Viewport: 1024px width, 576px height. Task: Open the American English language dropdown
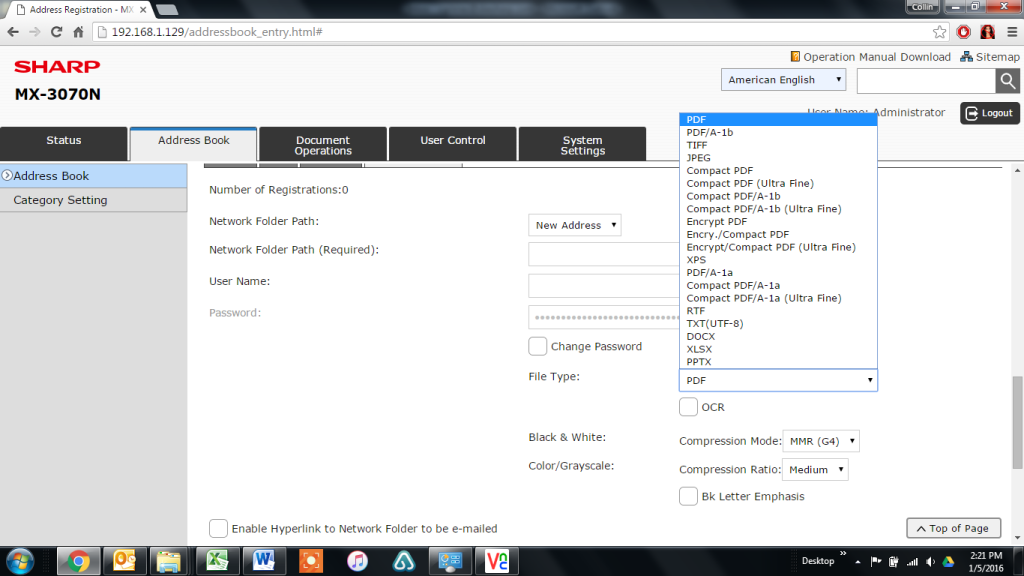coord(783,80)
